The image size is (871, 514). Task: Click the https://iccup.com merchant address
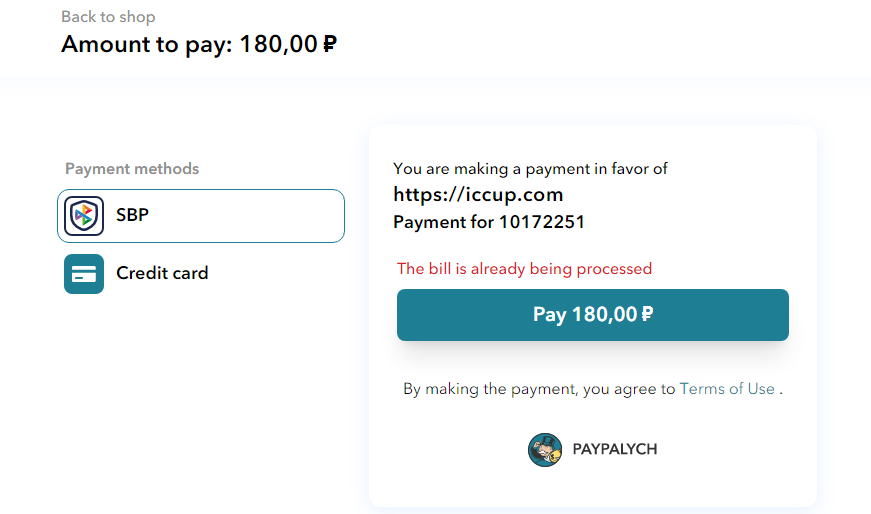tap(478, 194)
